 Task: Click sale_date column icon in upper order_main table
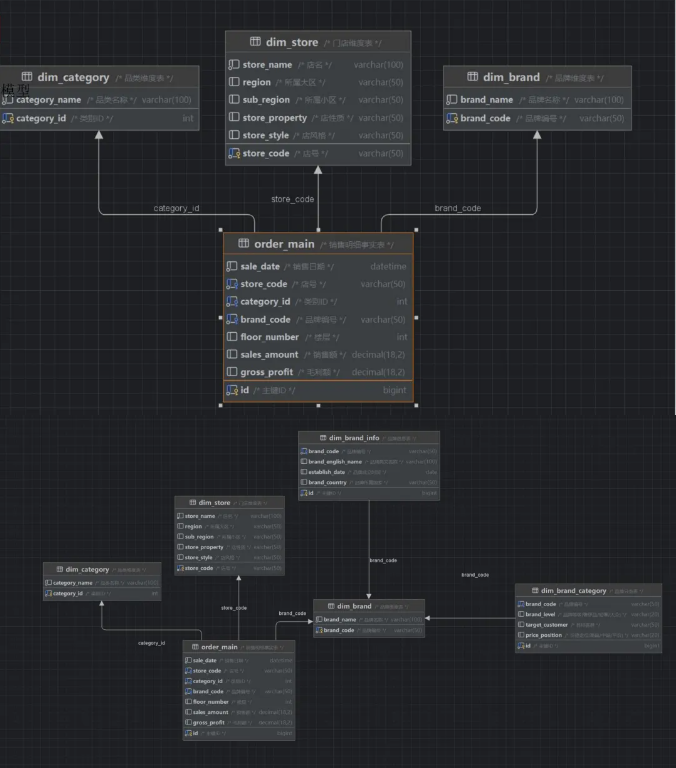[232, 267]
